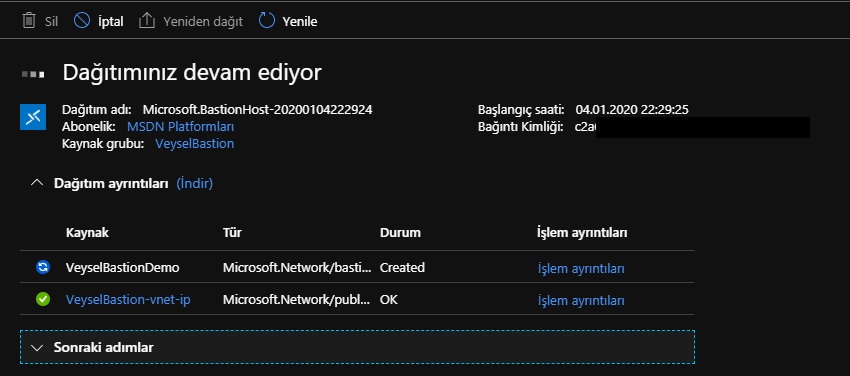
Task: Collapse the Dağıtım ayrıntıları section chevron
Action: coord(37,183)
